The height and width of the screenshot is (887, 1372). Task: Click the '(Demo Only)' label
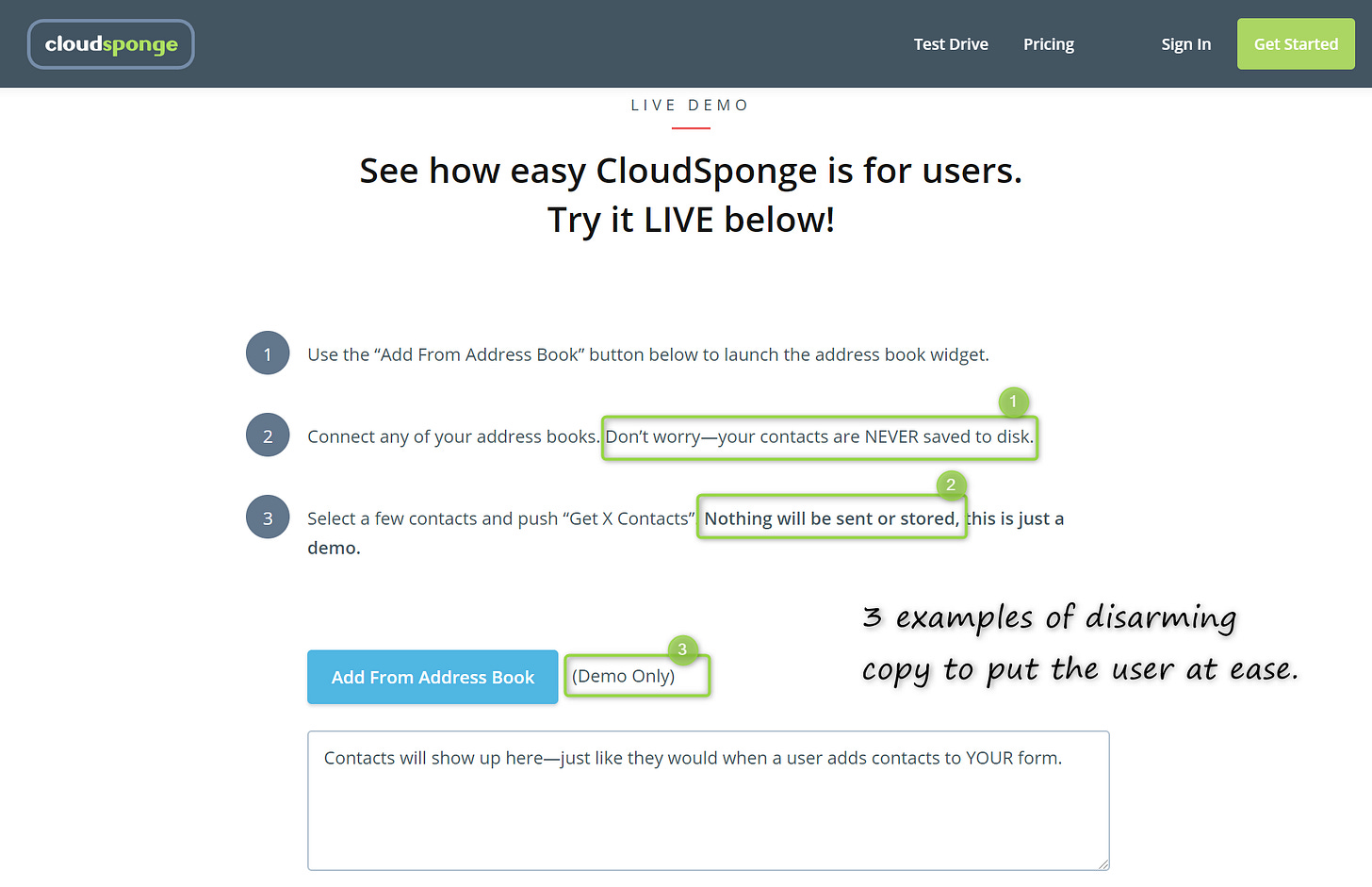(623, 676)
